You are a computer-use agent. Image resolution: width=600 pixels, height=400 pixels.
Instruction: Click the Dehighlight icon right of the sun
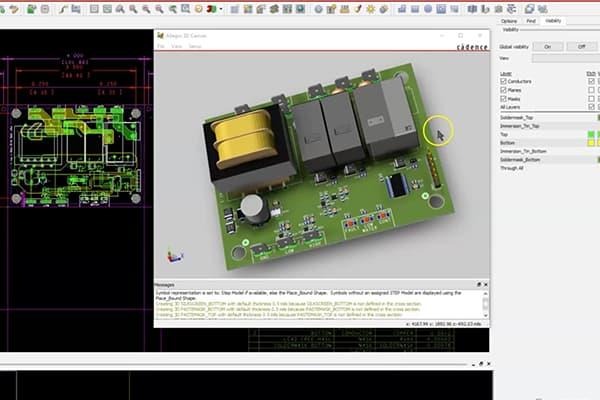pyautogui.click(x=384, y=9)
